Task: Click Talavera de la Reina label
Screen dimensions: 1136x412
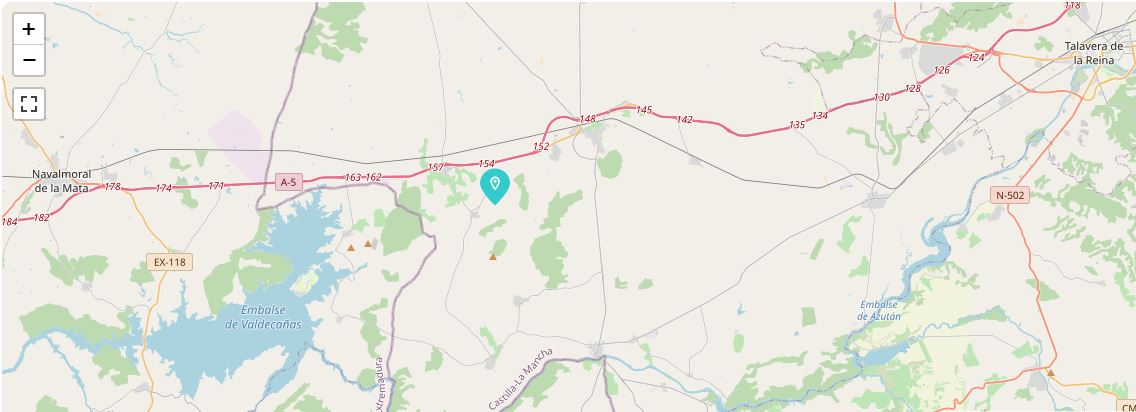Action: tap(1093, 53)
